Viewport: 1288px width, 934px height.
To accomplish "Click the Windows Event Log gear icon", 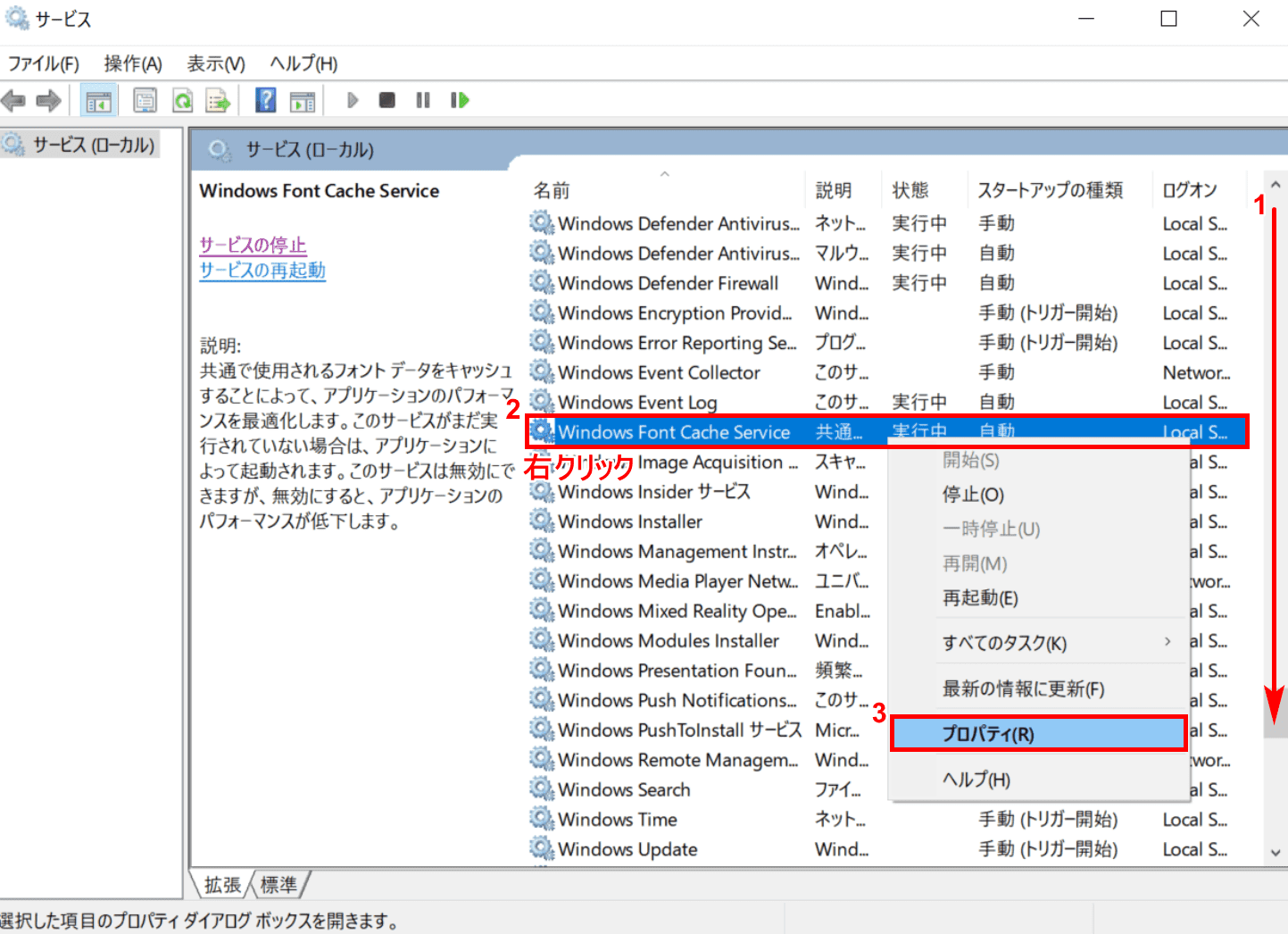I will click(x=542, y=402).
